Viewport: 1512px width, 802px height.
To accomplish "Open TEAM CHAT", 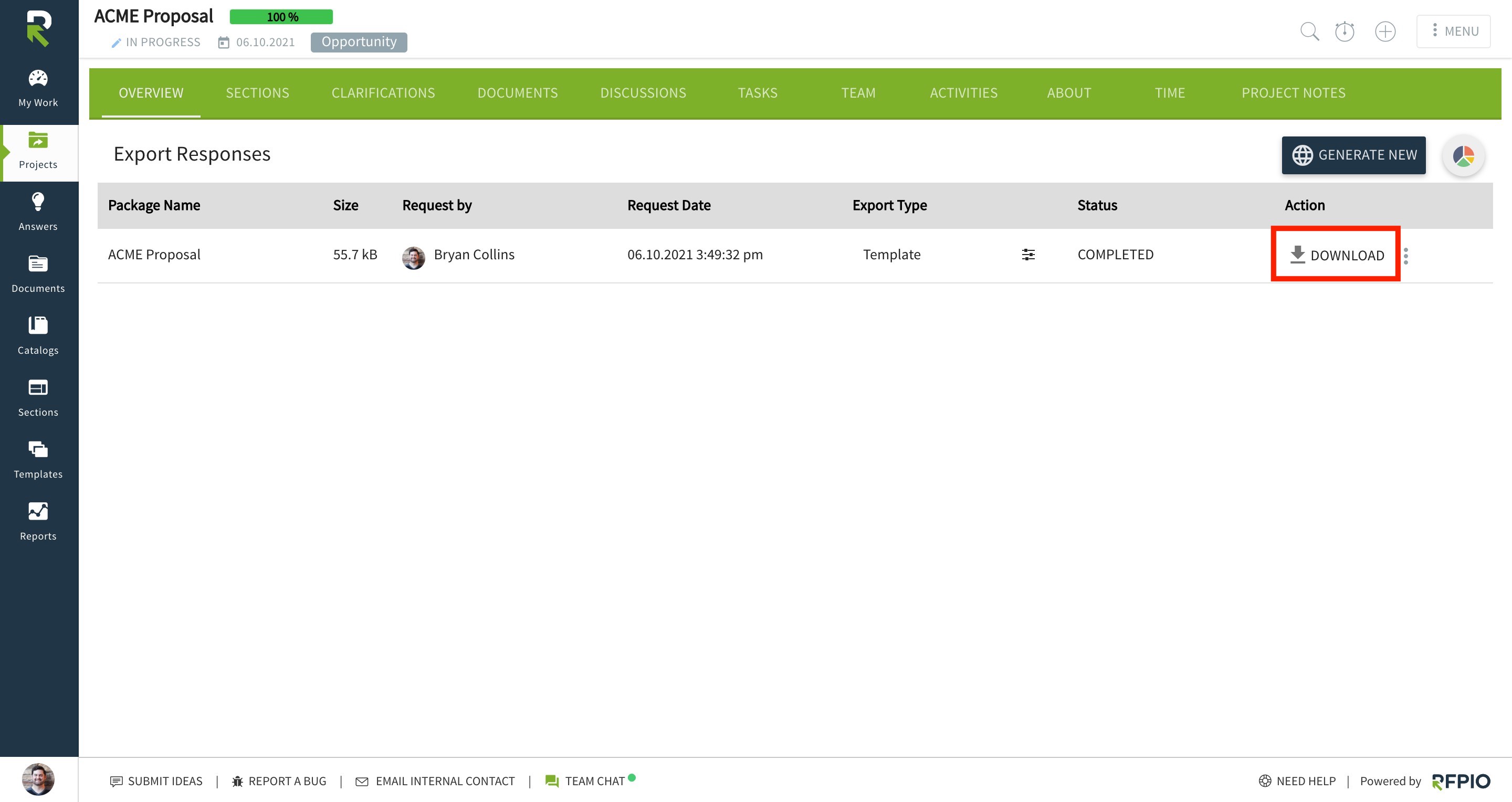I will pos(589,781).
